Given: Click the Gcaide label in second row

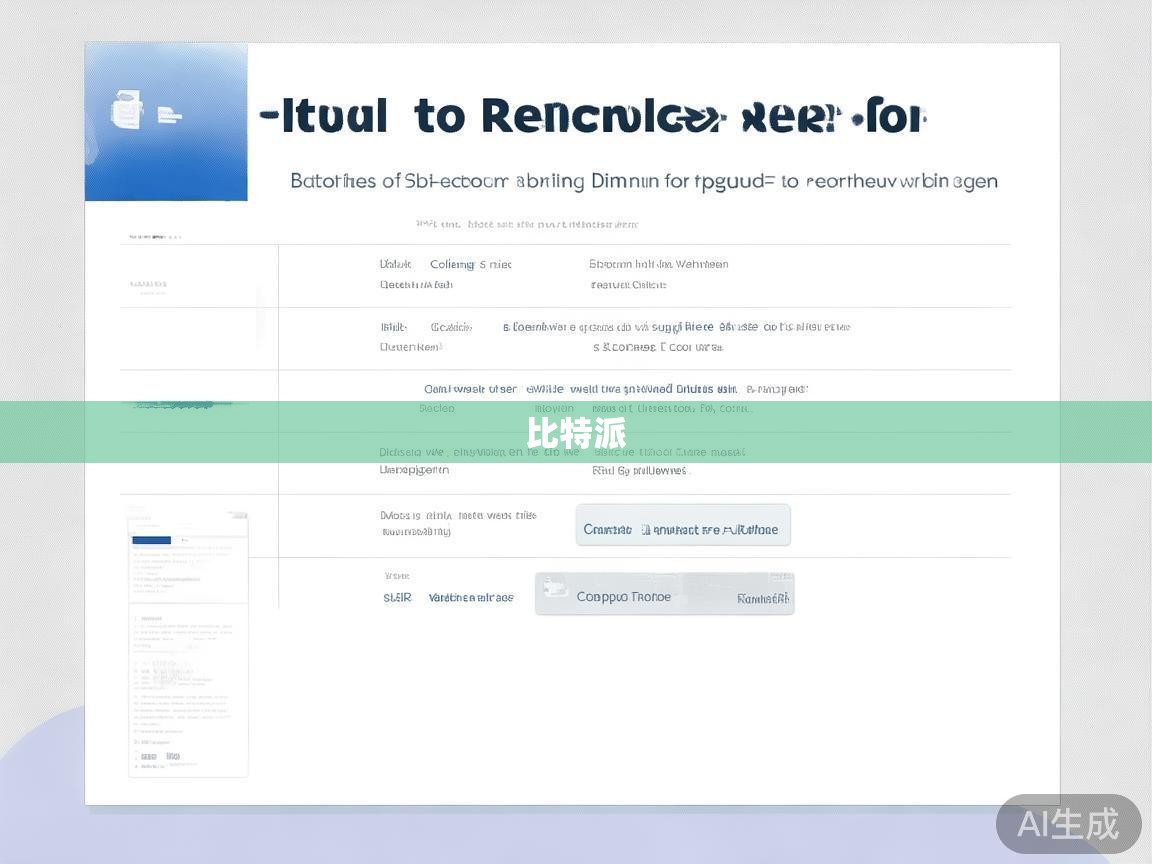Looking at the screenshot, I should pyautogui.click(x=451, y=327).
